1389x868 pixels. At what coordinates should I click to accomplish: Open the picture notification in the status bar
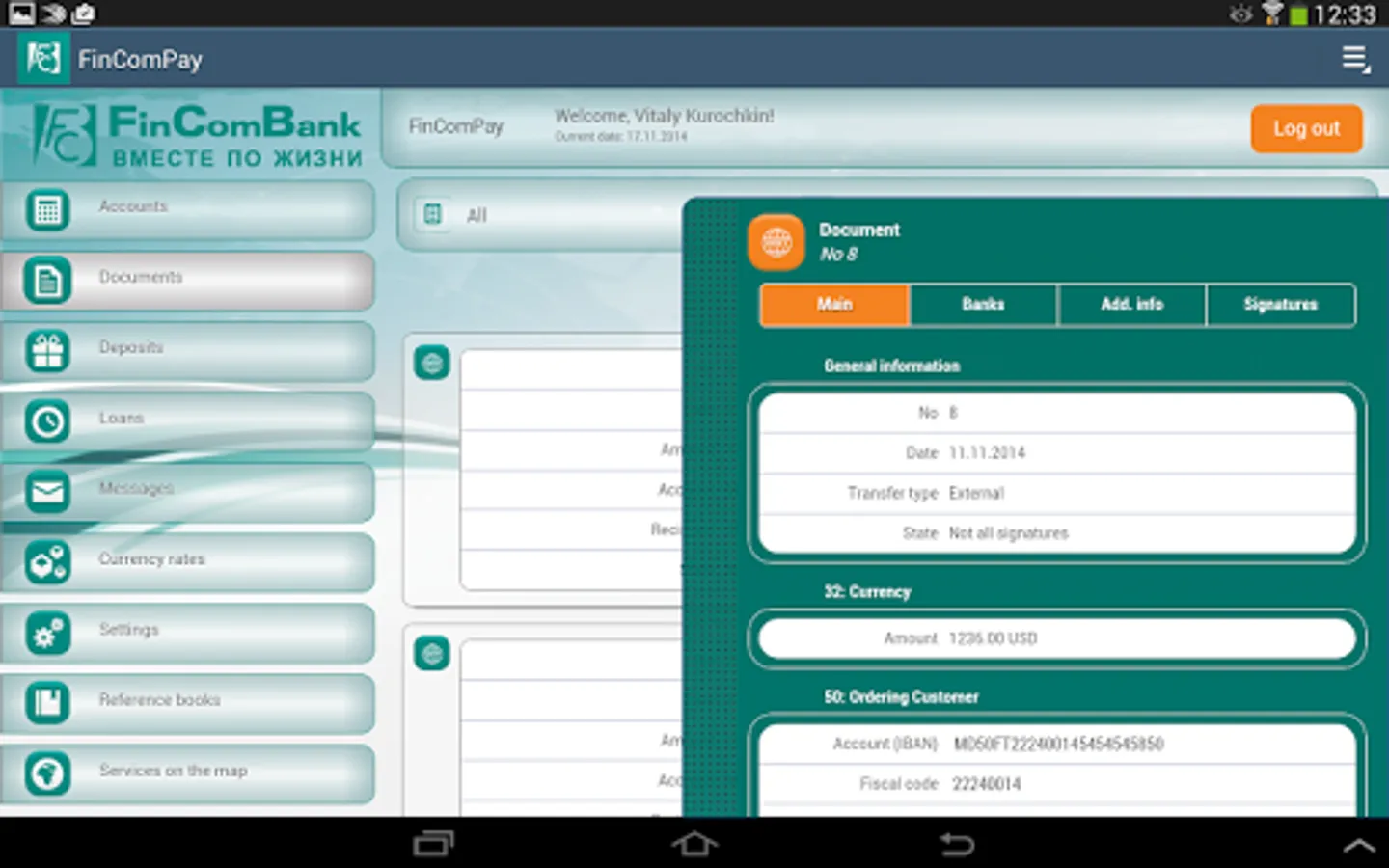[21, 13]
